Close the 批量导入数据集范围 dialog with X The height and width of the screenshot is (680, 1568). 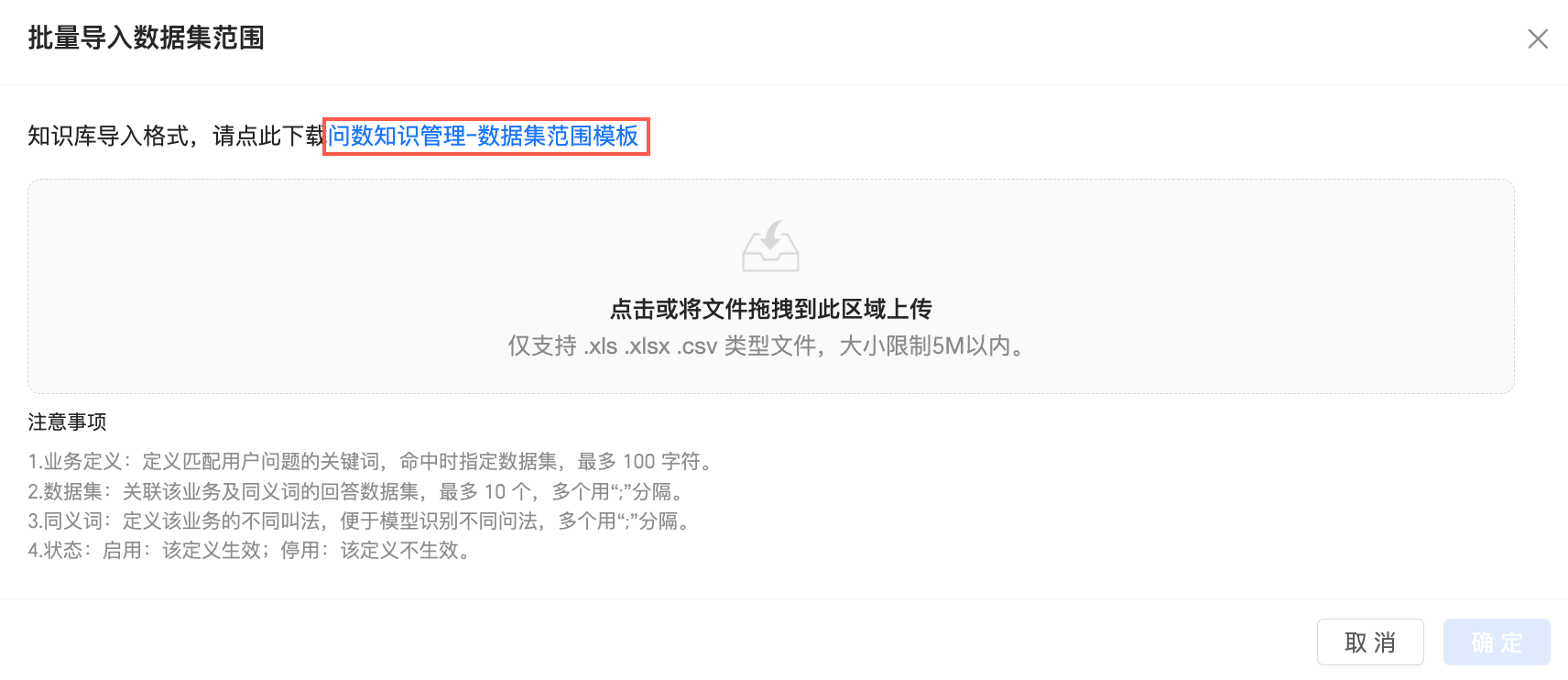pyautogui.click(x=1538, y=38)
